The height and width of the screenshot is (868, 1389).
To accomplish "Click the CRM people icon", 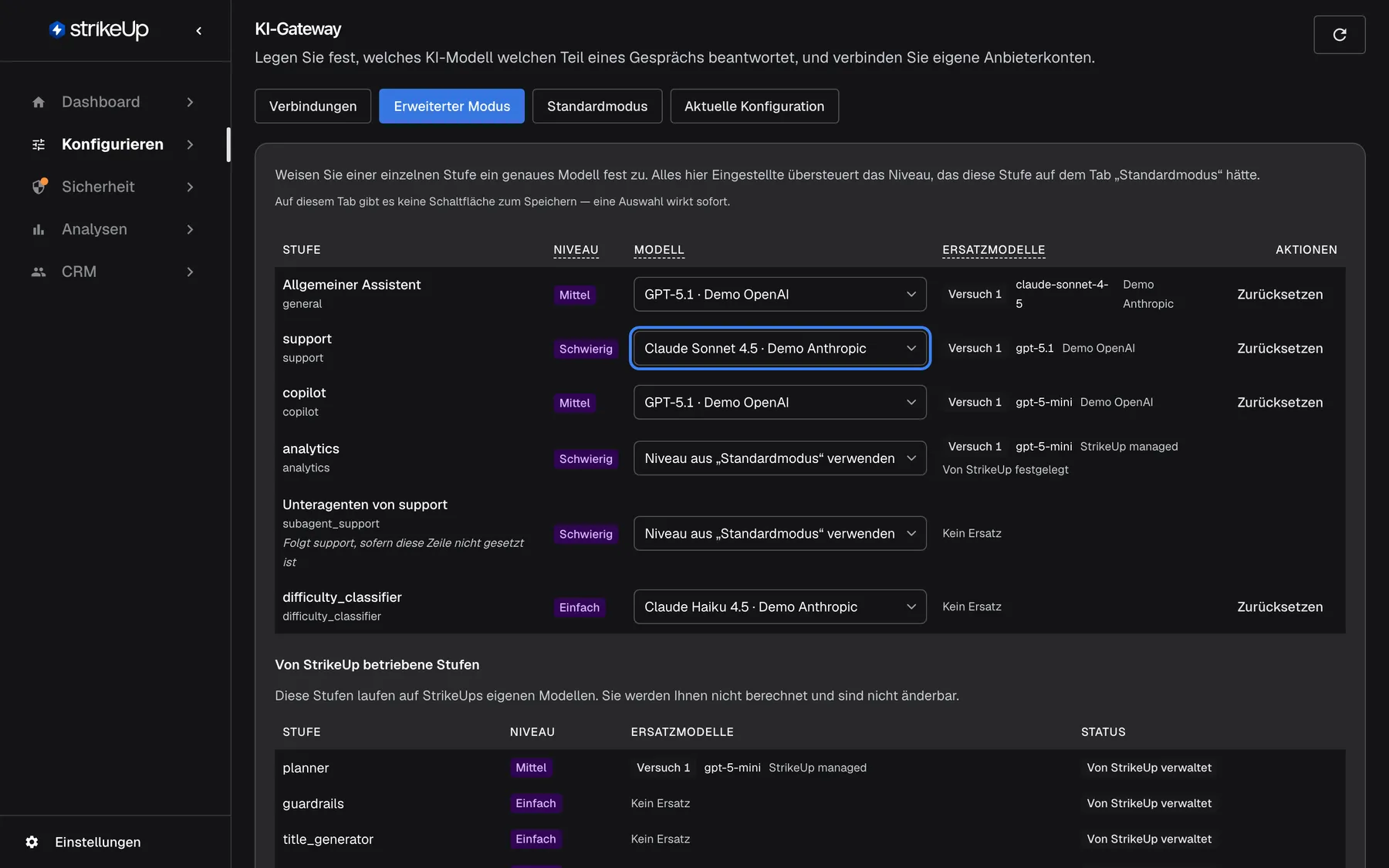I will (x=39, y=272).
